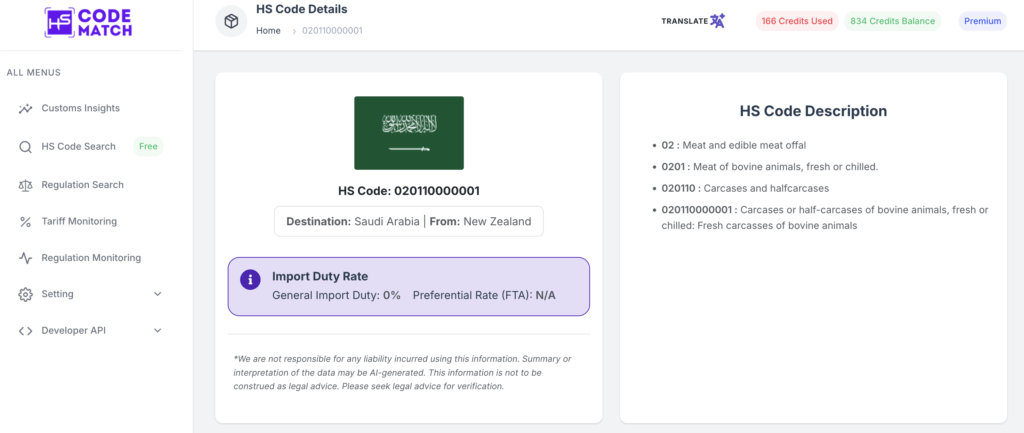
Task: Click the Regulation Search scales icon
Action: 25,185
